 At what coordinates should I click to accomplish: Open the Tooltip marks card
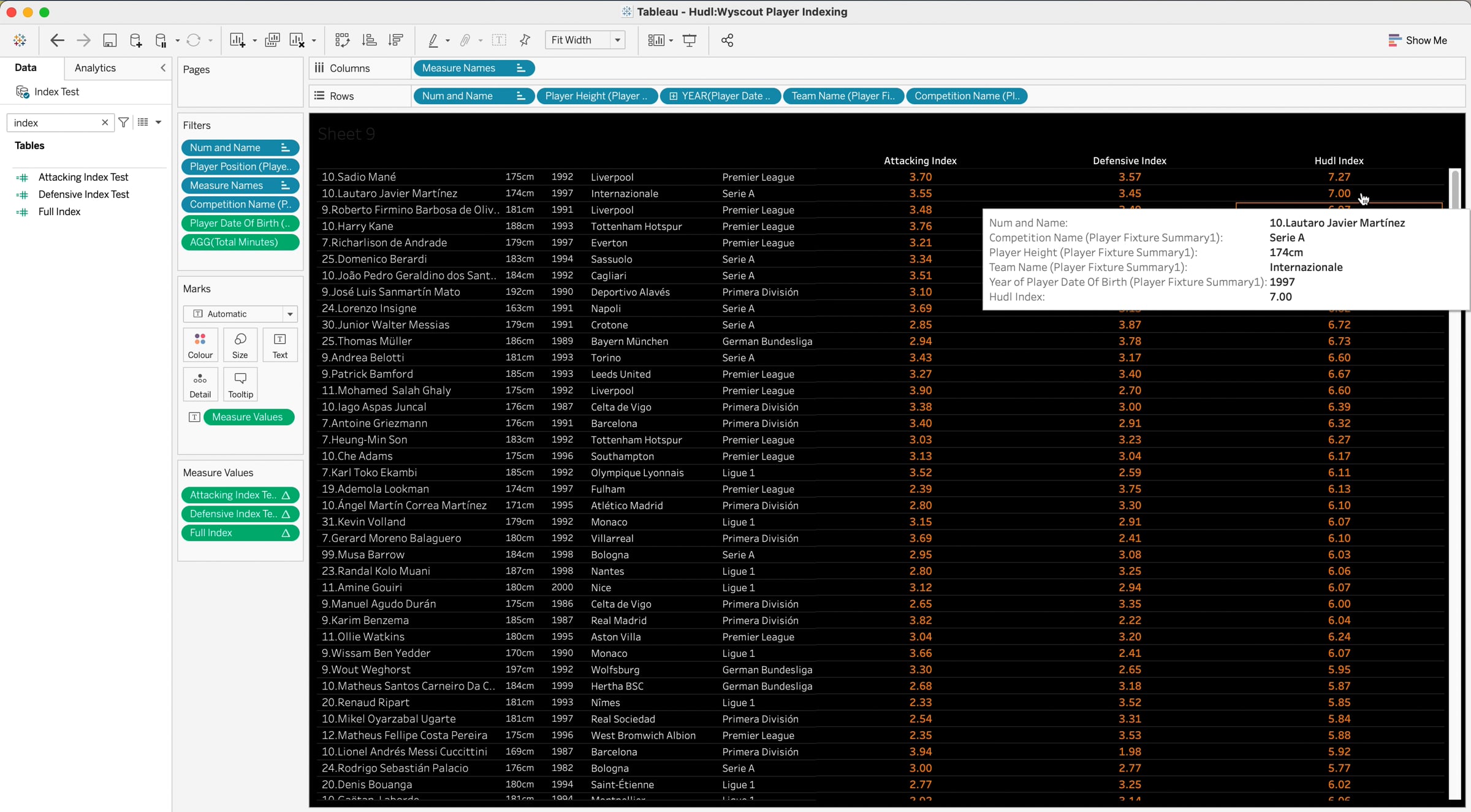tap(240, 384)
